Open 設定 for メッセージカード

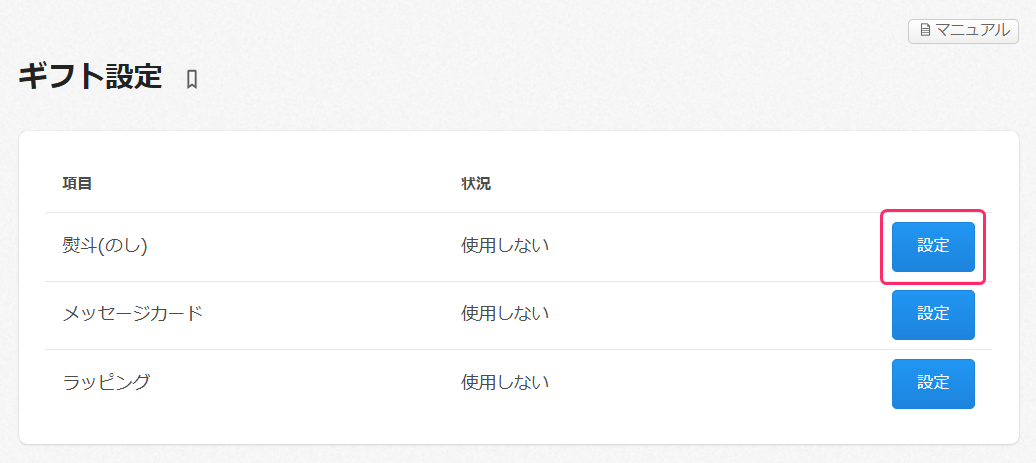click(x=933, y=315)
